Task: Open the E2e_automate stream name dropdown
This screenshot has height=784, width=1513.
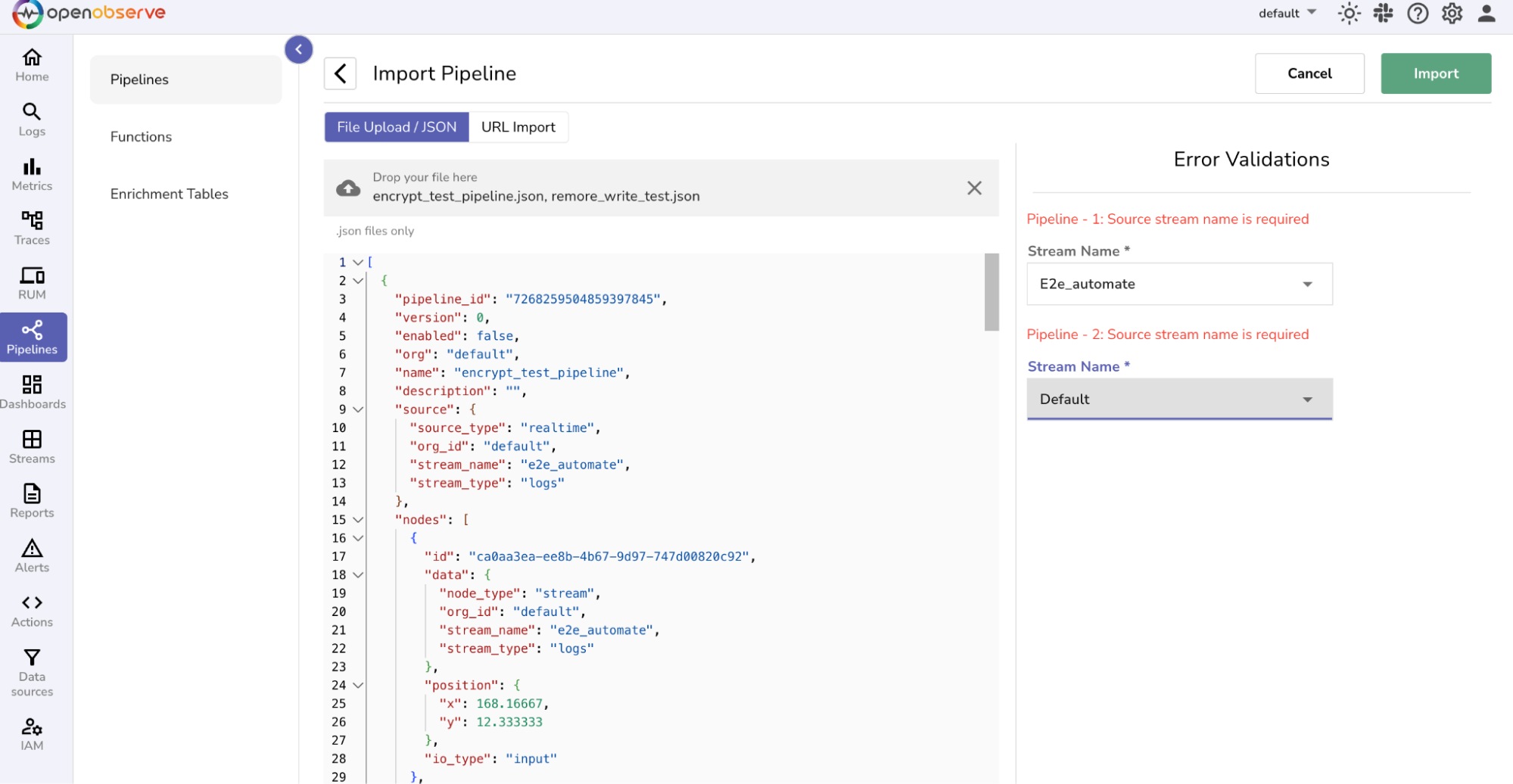Action: pyautogui.click(x=1178, y=285)
